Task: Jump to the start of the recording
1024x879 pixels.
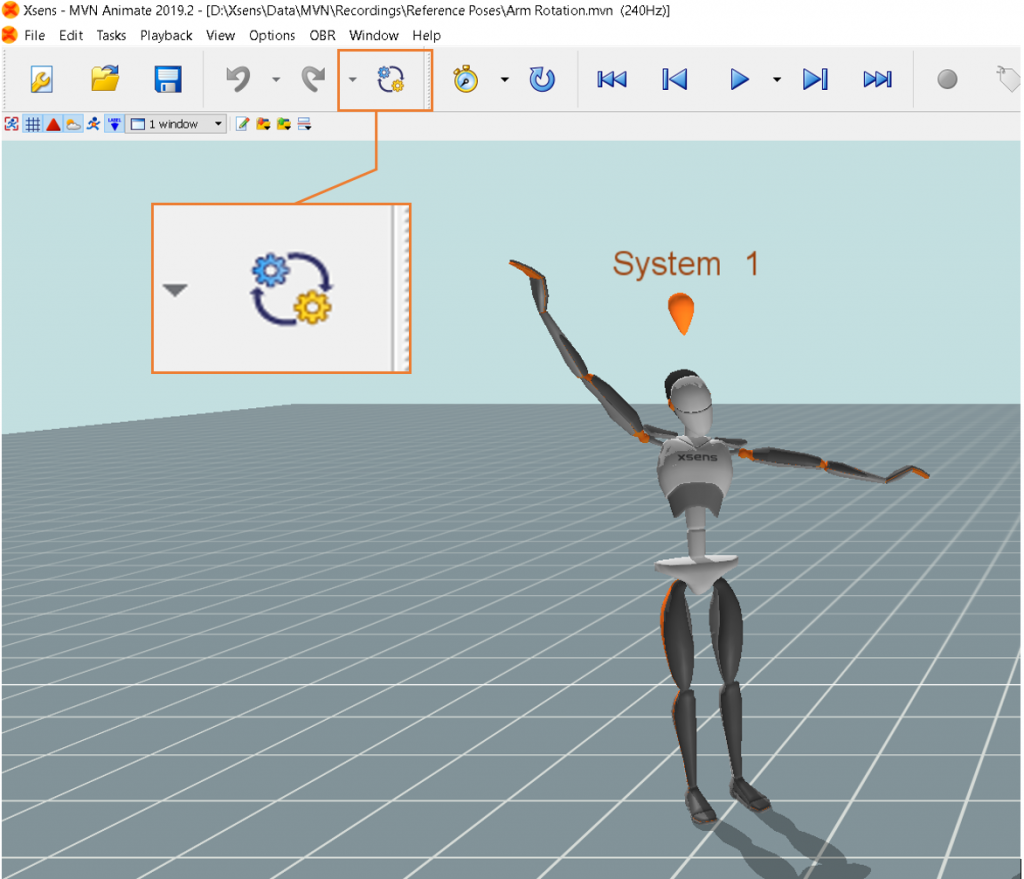Action: [612, 80]
